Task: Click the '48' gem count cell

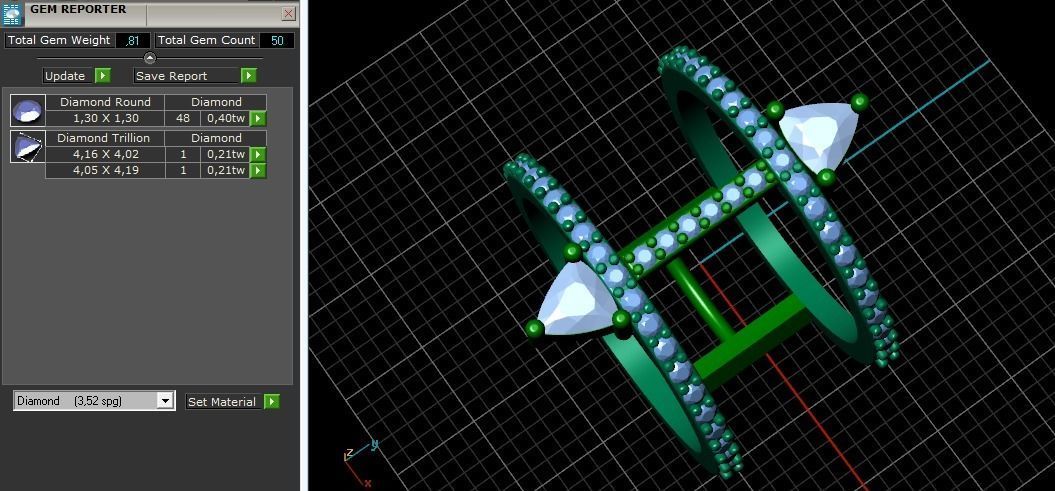Action: pos(182,118)
